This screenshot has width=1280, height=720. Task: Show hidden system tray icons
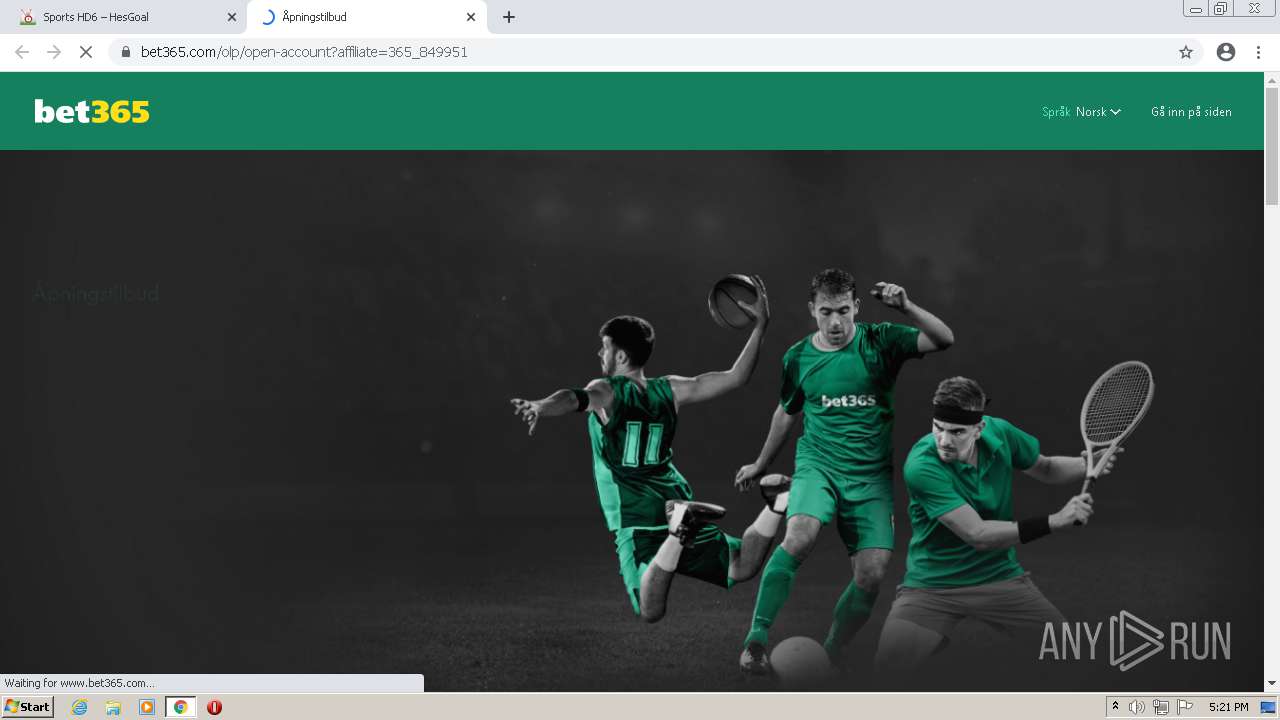coord(1115,707)
